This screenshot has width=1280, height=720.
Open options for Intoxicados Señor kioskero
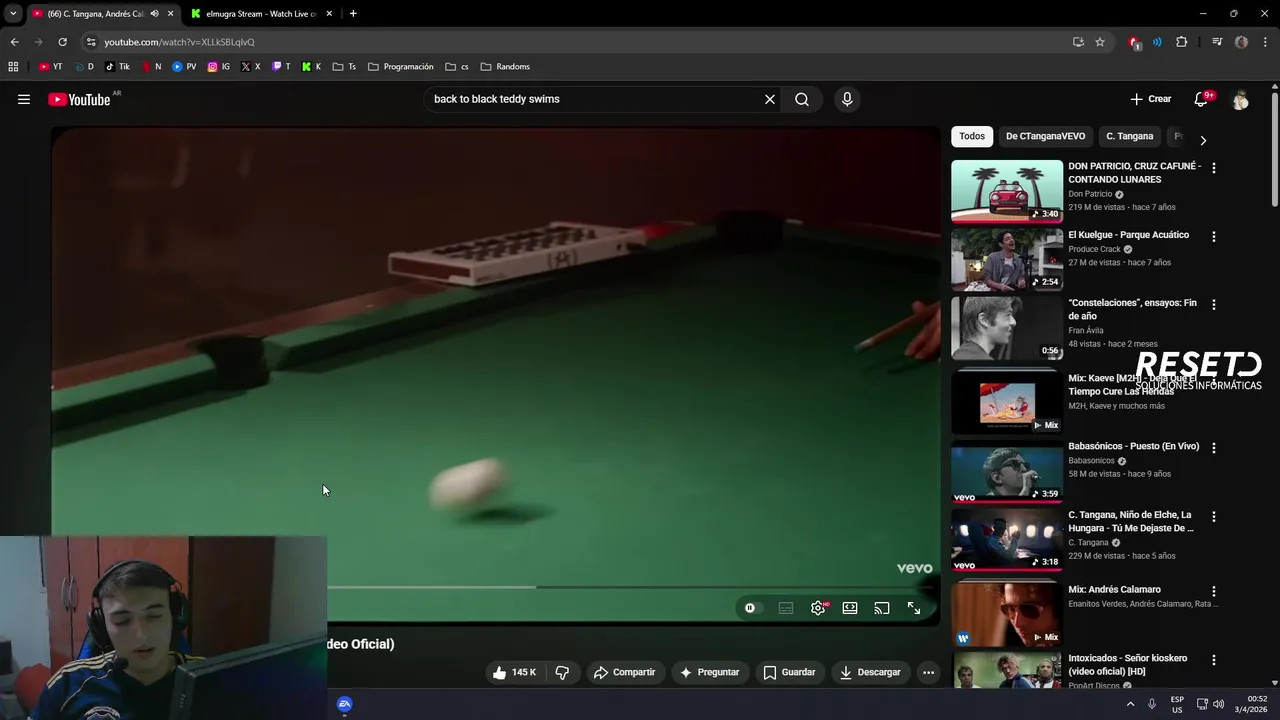(1214, 660)
